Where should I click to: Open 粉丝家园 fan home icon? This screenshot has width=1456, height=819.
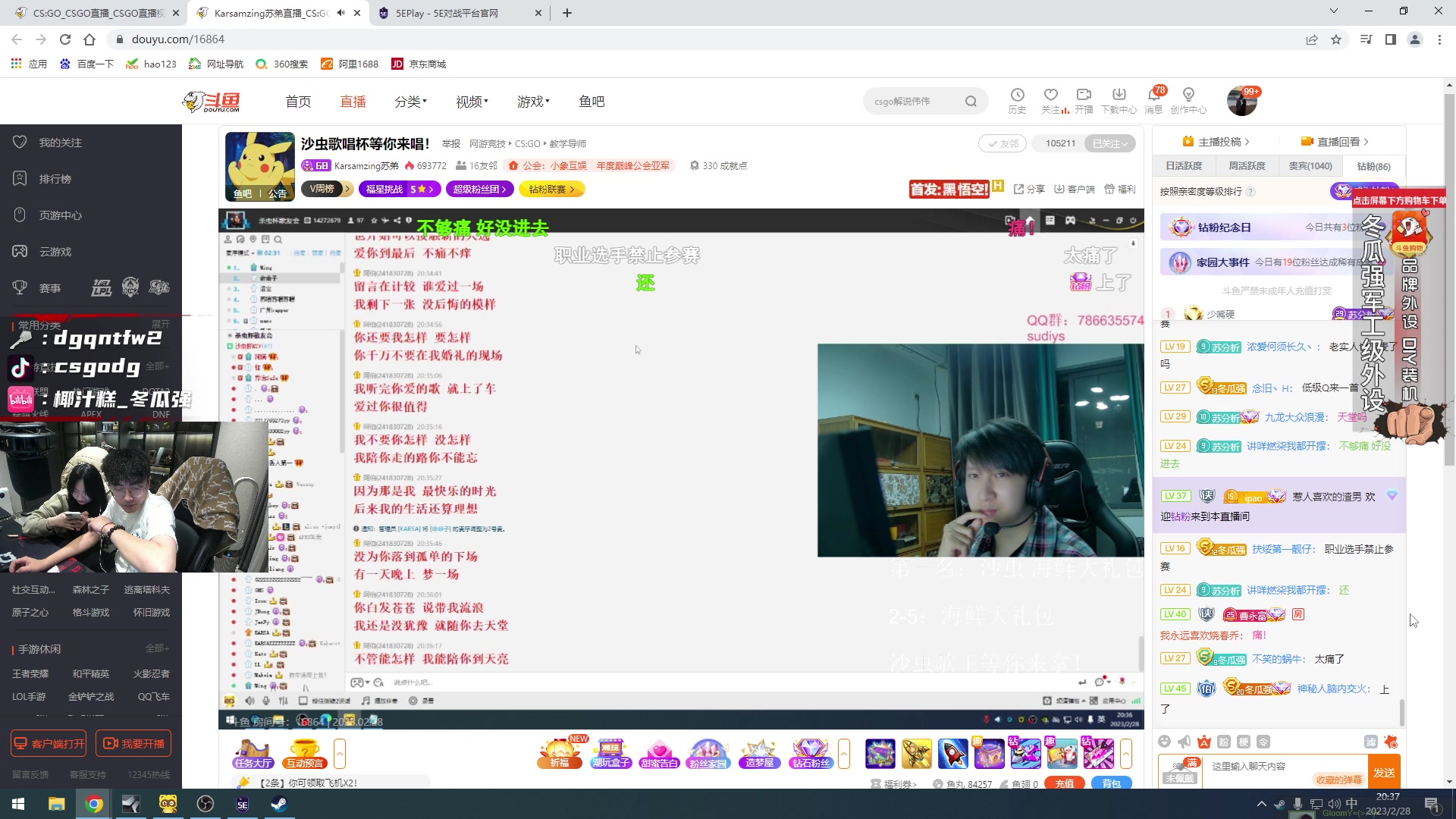708,754
